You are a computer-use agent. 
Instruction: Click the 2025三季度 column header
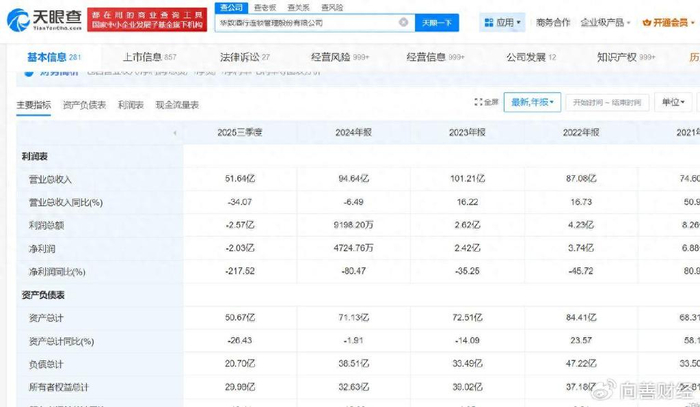click(240, 133)
